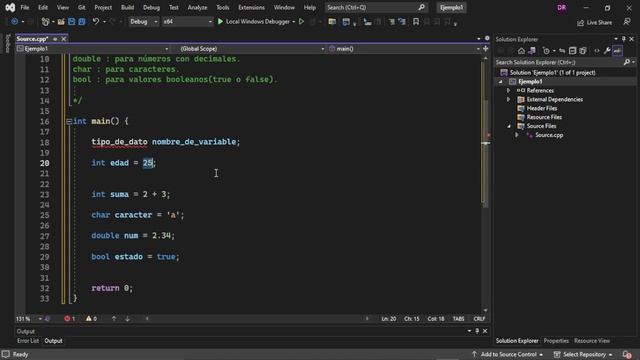The height and width of the screenshot is (360, 640).
Task: Expand the External Dependencies node
Action: click(509, 99)
